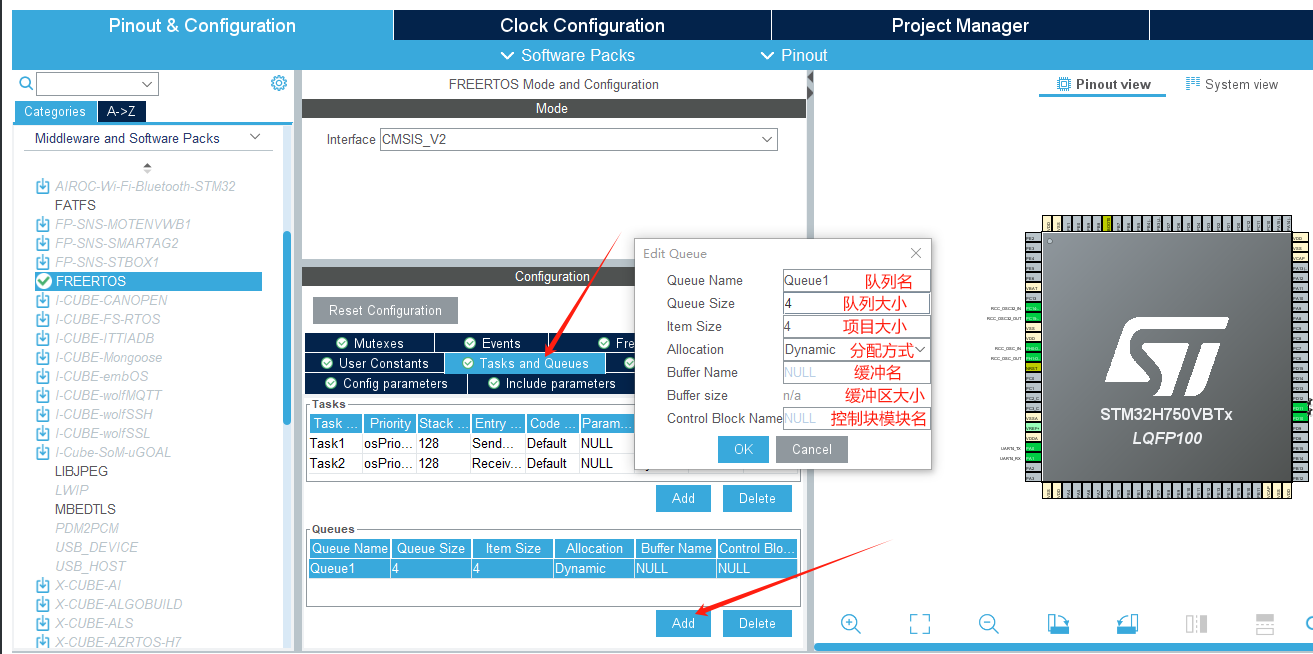Zoom out of the pinout view
Viewport: 1313px width, 654px height.
pyautogui.click(x=989, y=624)
